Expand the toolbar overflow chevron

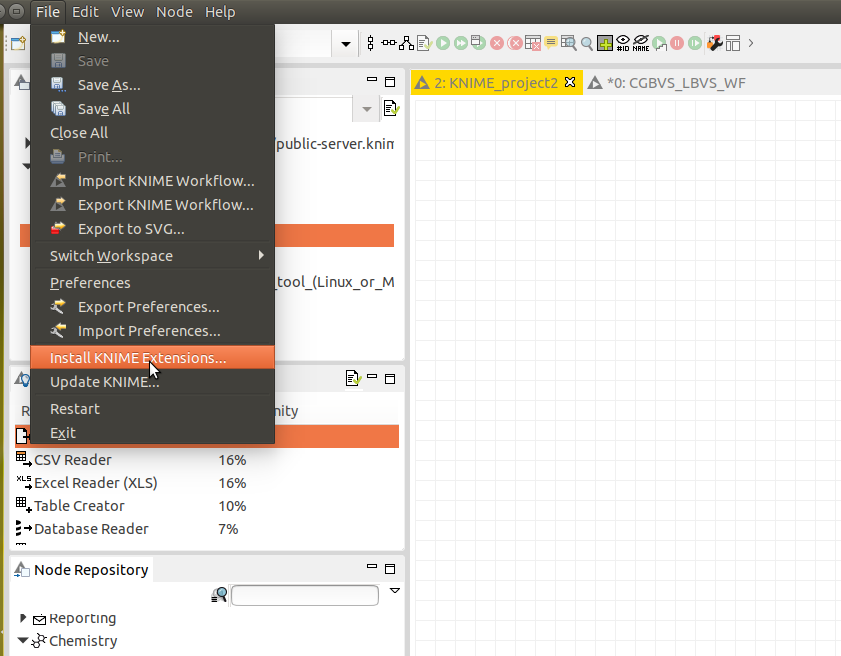click(x=751, y=43)
